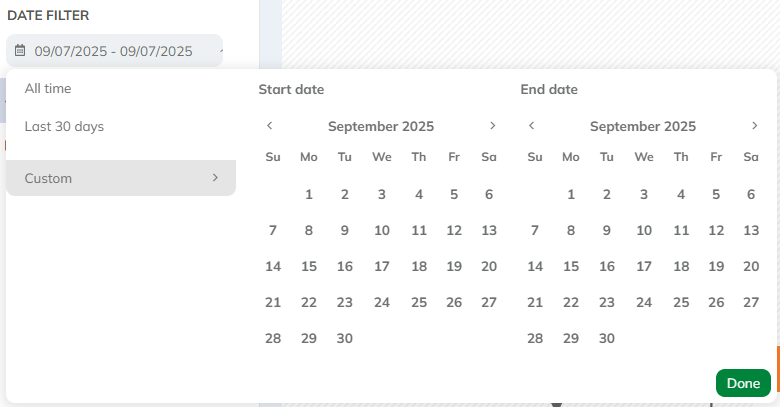The height and width of the screenshot is (407, 780).
Task: Open the date range field 09/07/2025 - 09/07/2025
Action: click(113, 51)
